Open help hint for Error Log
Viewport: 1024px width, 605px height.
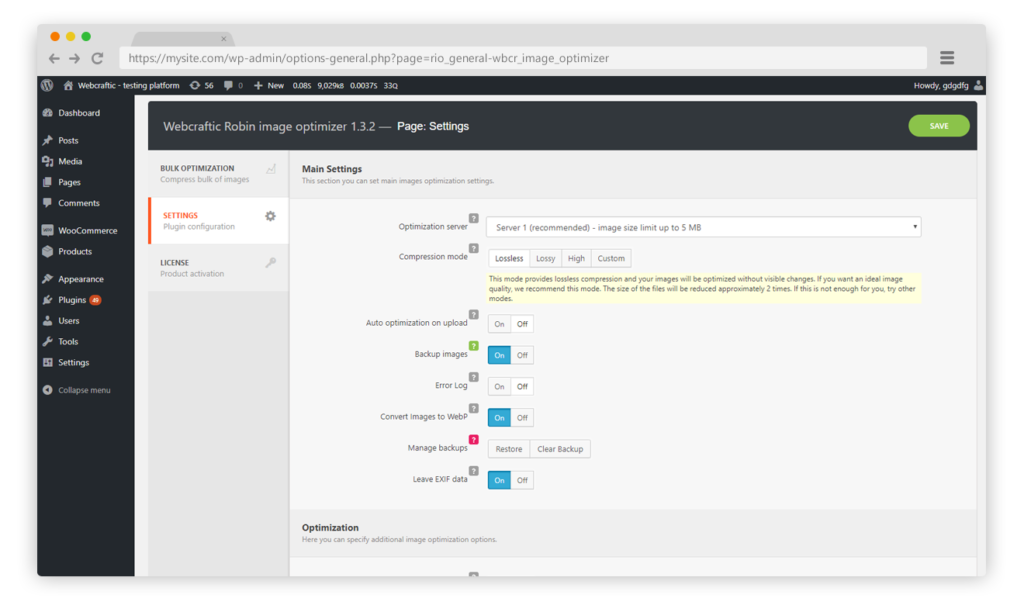click(x=473, y=377)
